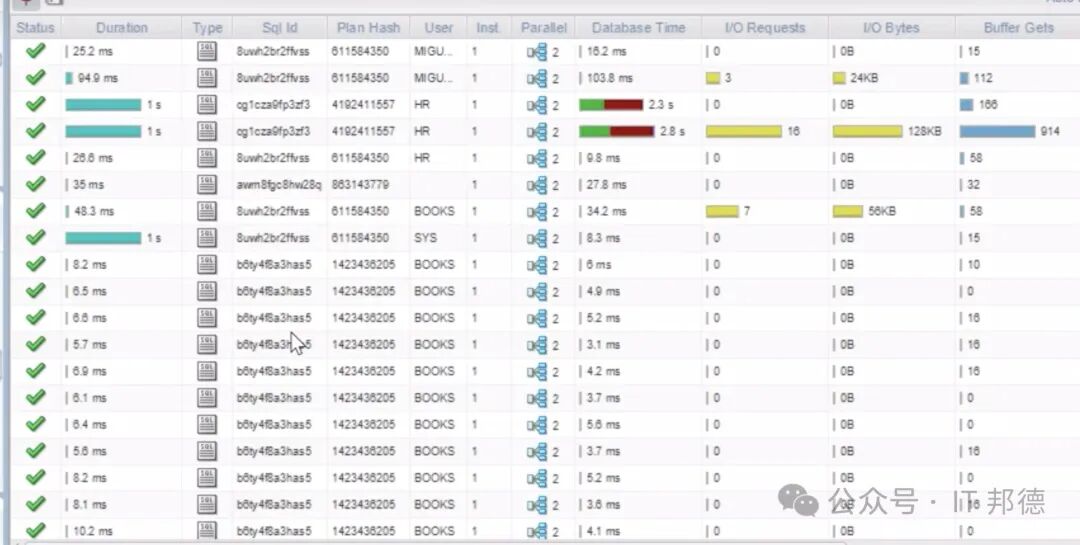This screenshot has width=1080, height=545.
Task: Click the Inst. column header
Action: pyautogui.click(x=488, y=28)
